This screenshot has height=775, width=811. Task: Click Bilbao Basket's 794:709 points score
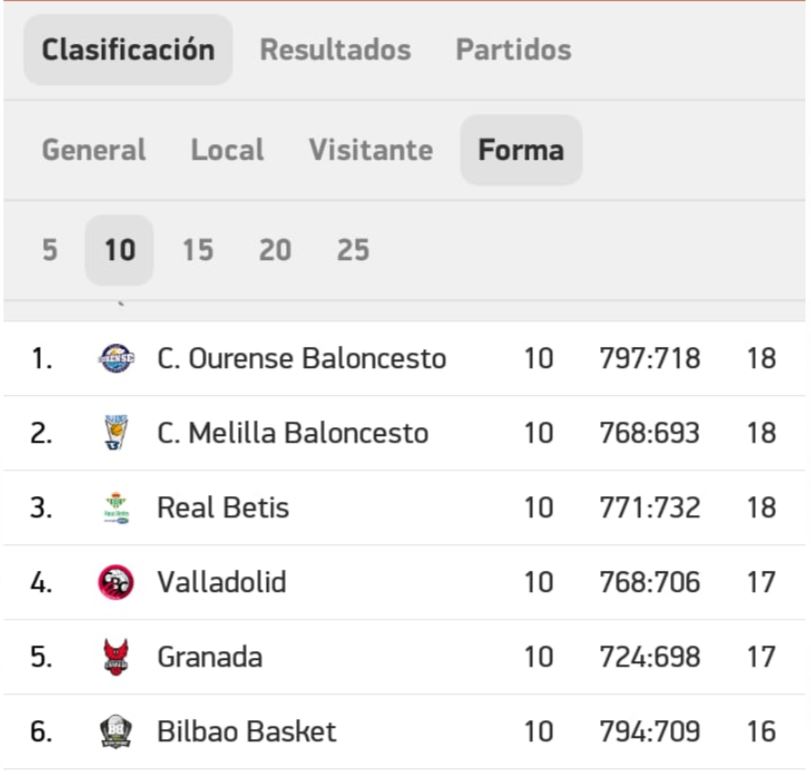[x=650, y=732]
